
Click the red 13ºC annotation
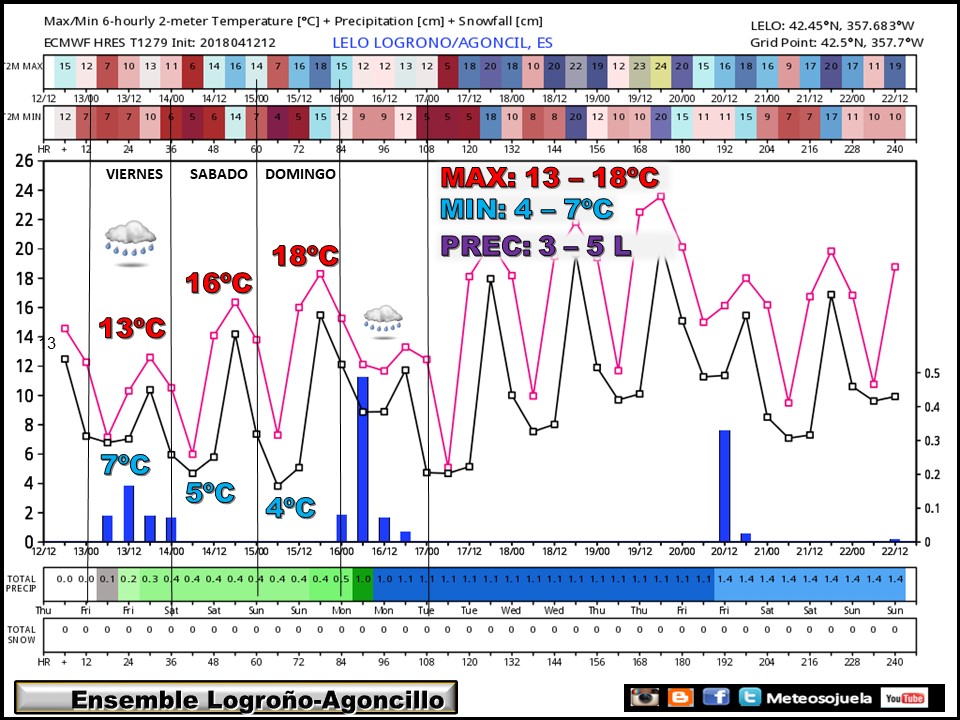(x=132, y=328)
